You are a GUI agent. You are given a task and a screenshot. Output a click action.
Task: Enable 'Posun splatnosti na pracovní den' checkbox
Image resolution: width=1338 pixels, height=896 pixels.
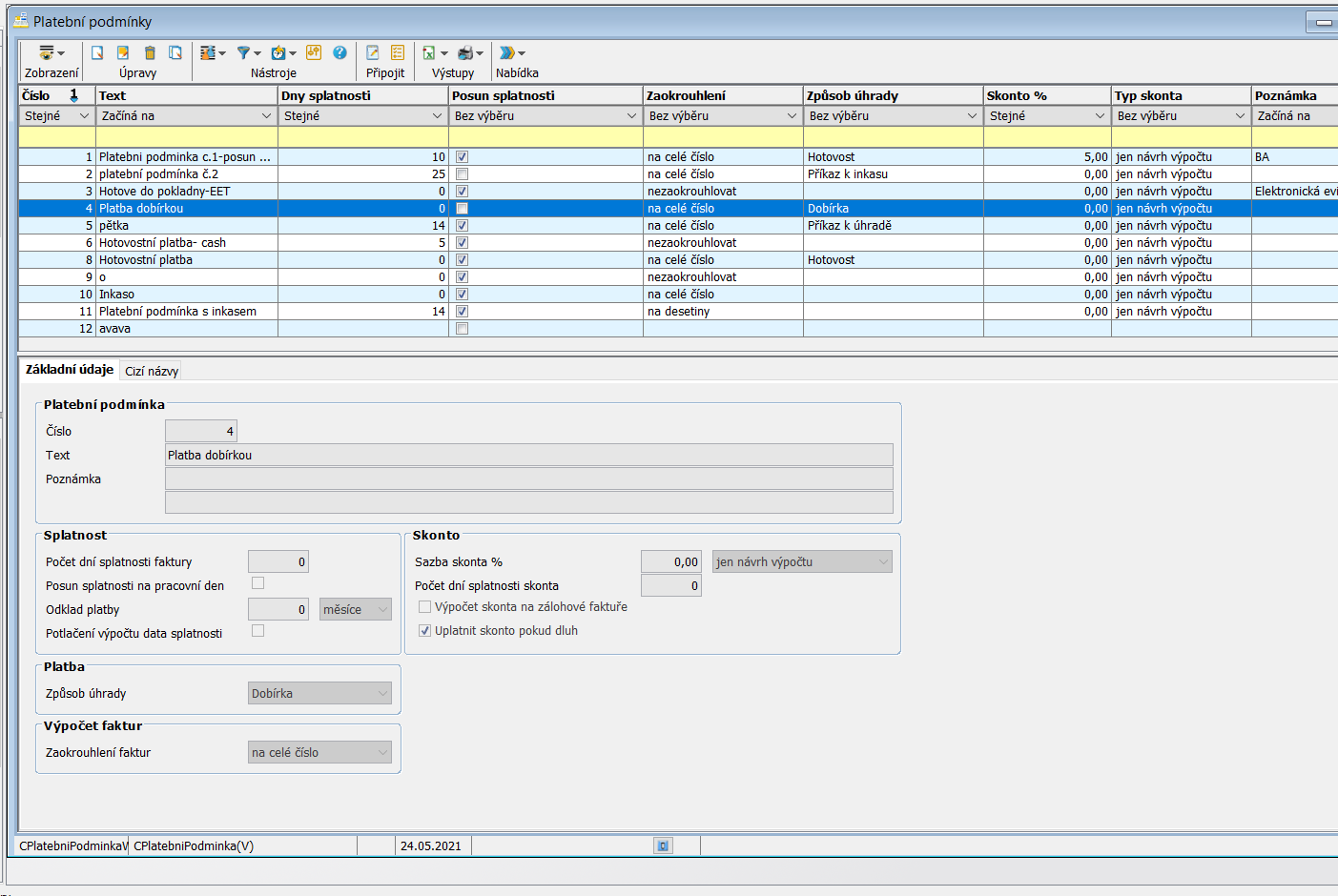point(257,583)
